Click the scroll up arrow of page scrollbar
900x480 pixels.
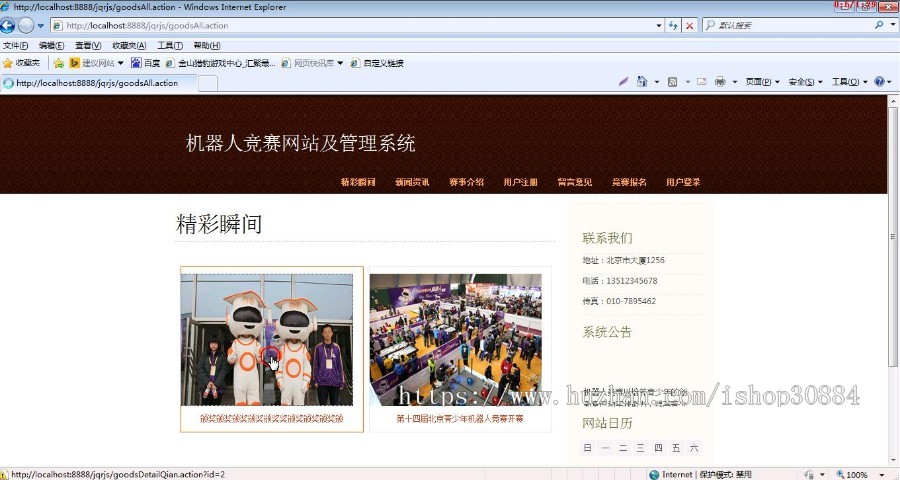pyautogui.click(x=893, y=100)
